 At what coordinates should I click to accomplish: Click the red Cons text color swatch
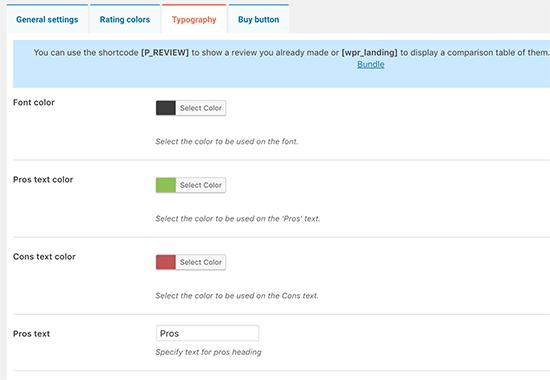pos(166,262)
